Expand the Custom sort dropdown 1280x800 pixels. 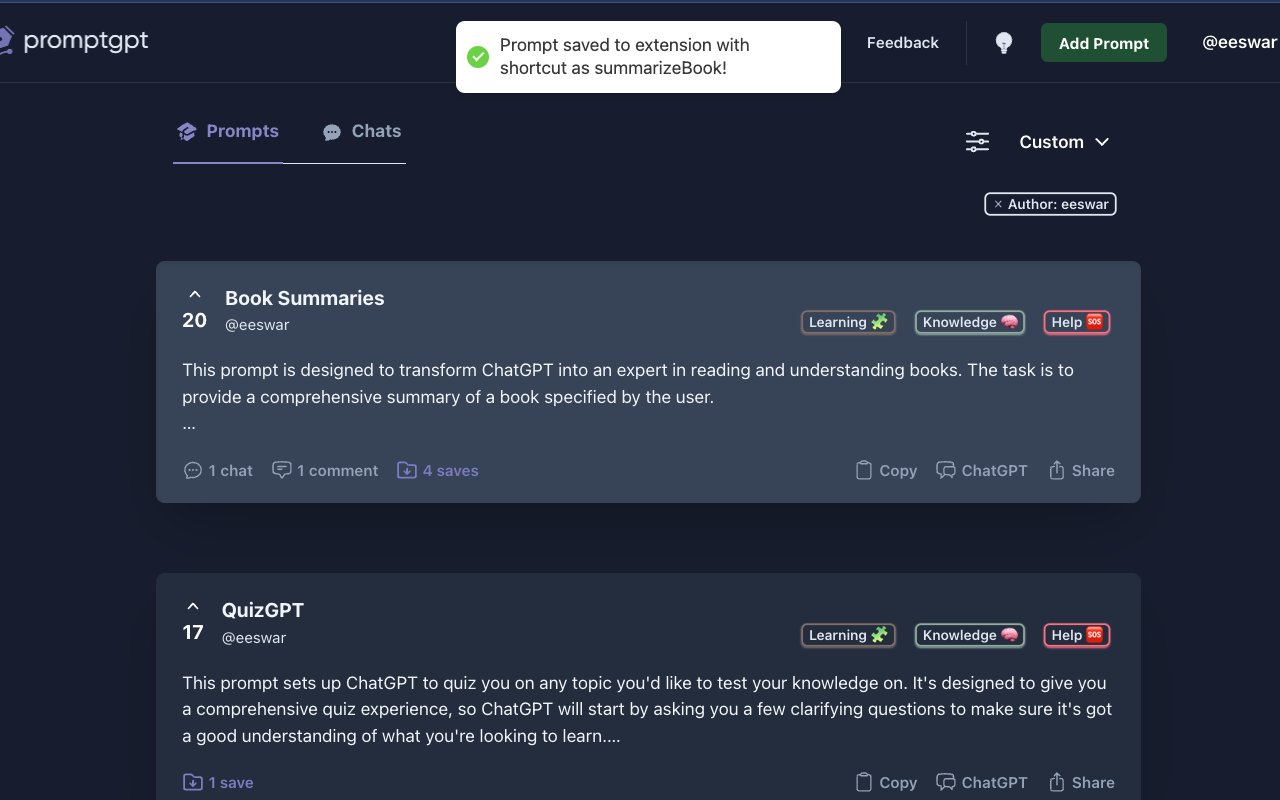(x=1064, y=142)
